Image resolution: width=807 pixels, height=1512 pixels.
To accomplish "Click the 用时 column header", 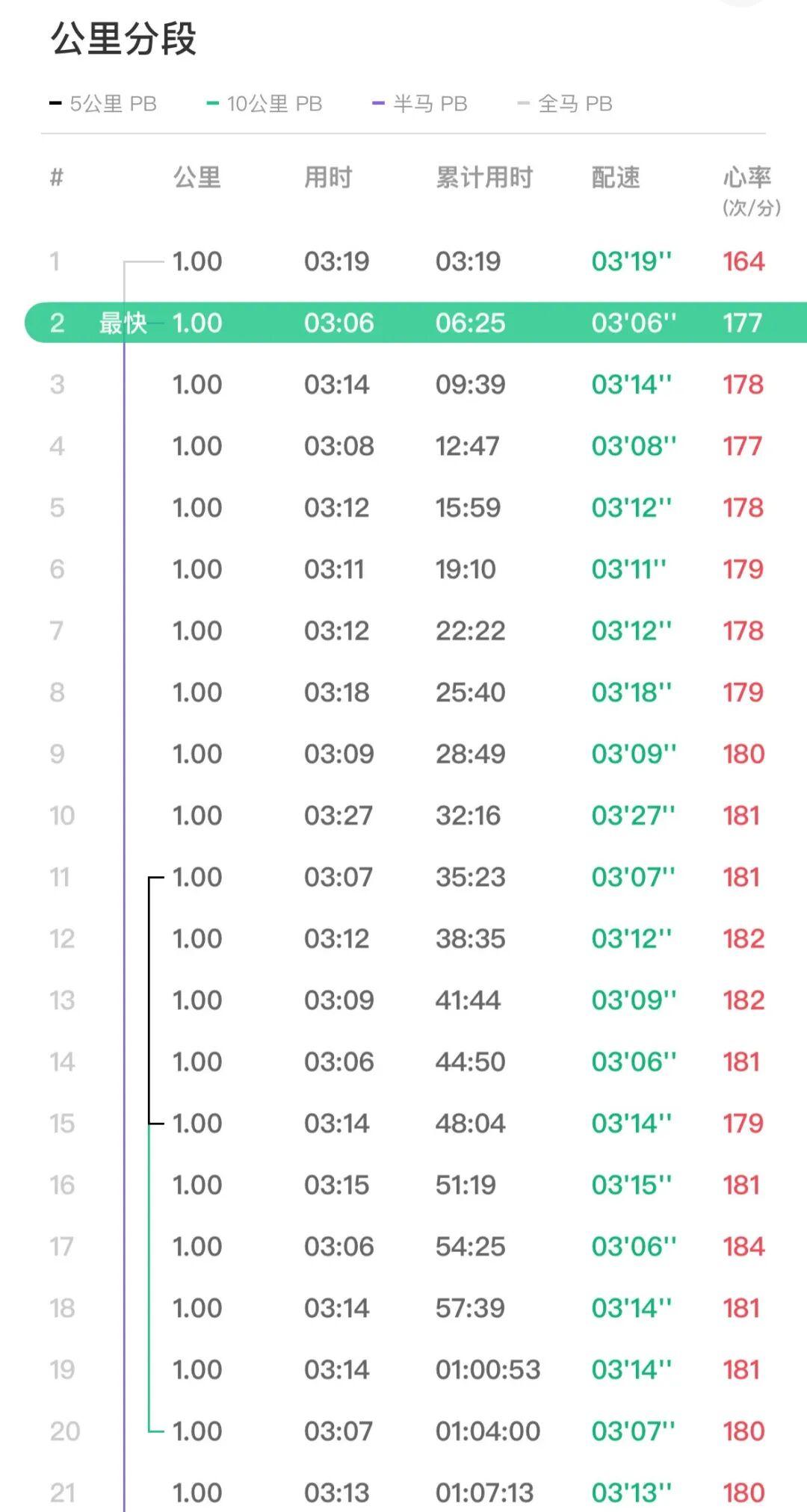I will pyautogui.click(x=328, y=178).
